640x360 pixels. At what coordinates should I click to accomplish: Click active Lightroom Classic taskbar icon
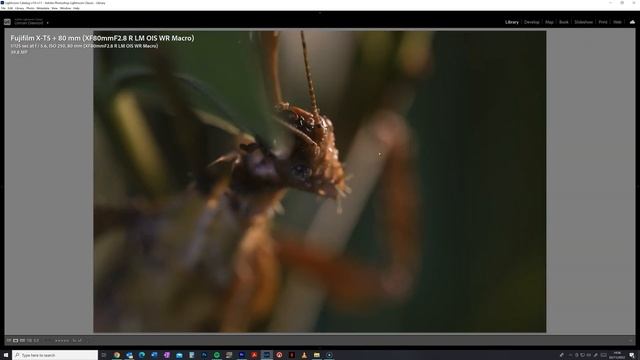click(x=267, y=355)
